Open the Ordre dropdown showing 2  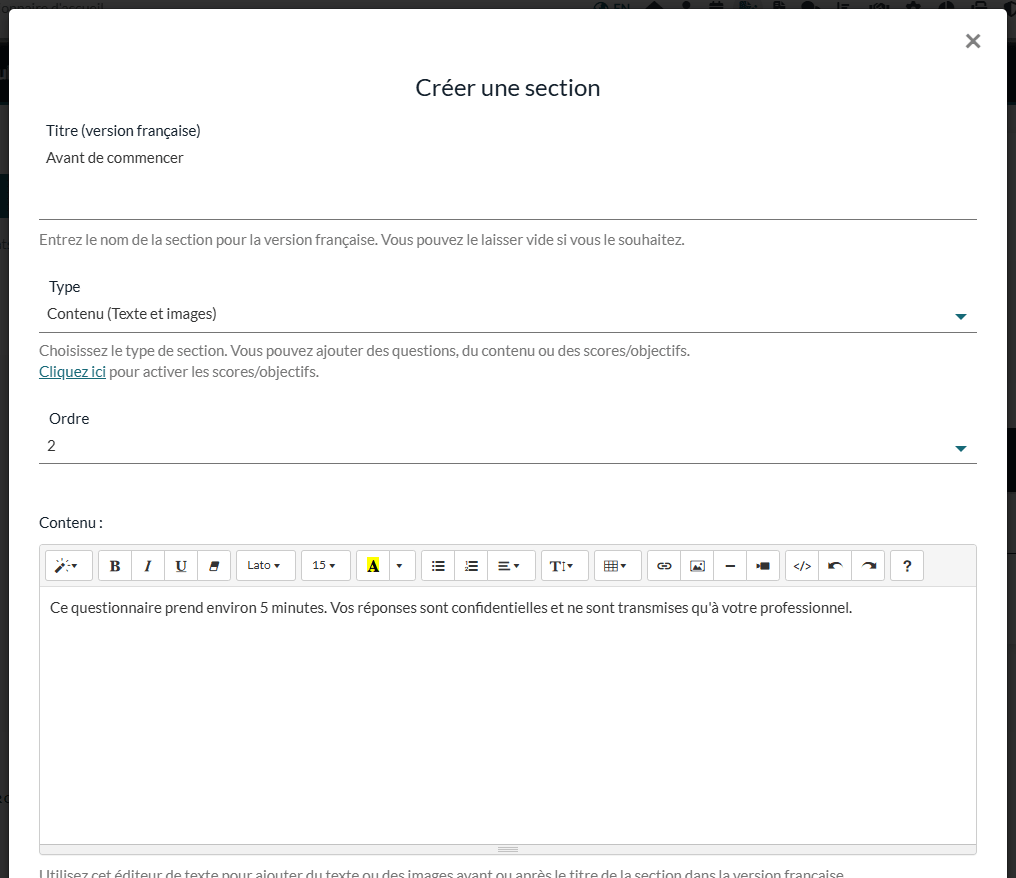point(507,446)
